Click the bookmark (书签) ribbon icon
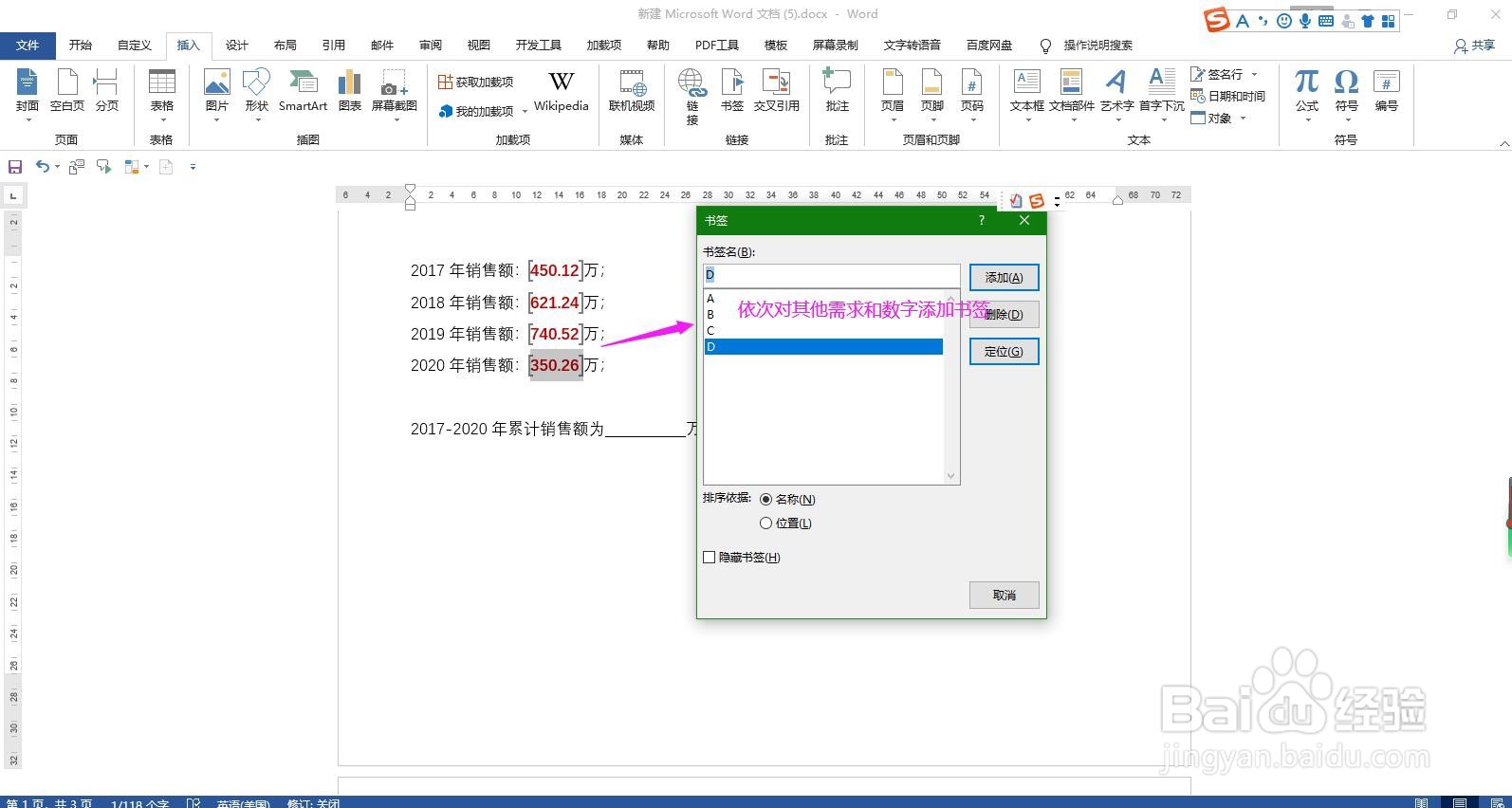The width and height of the screenshot is (1512, 808). 732,92
